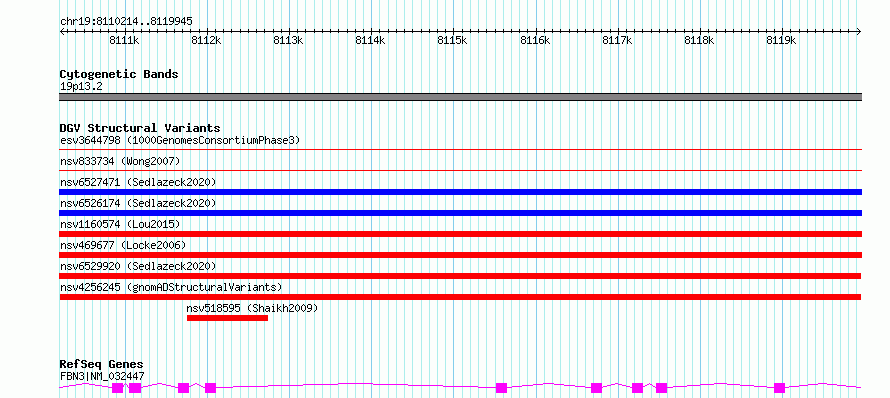Click the 19p13.2 band label
The width and height of the screenshot is (890, 398).
[81, 86]
